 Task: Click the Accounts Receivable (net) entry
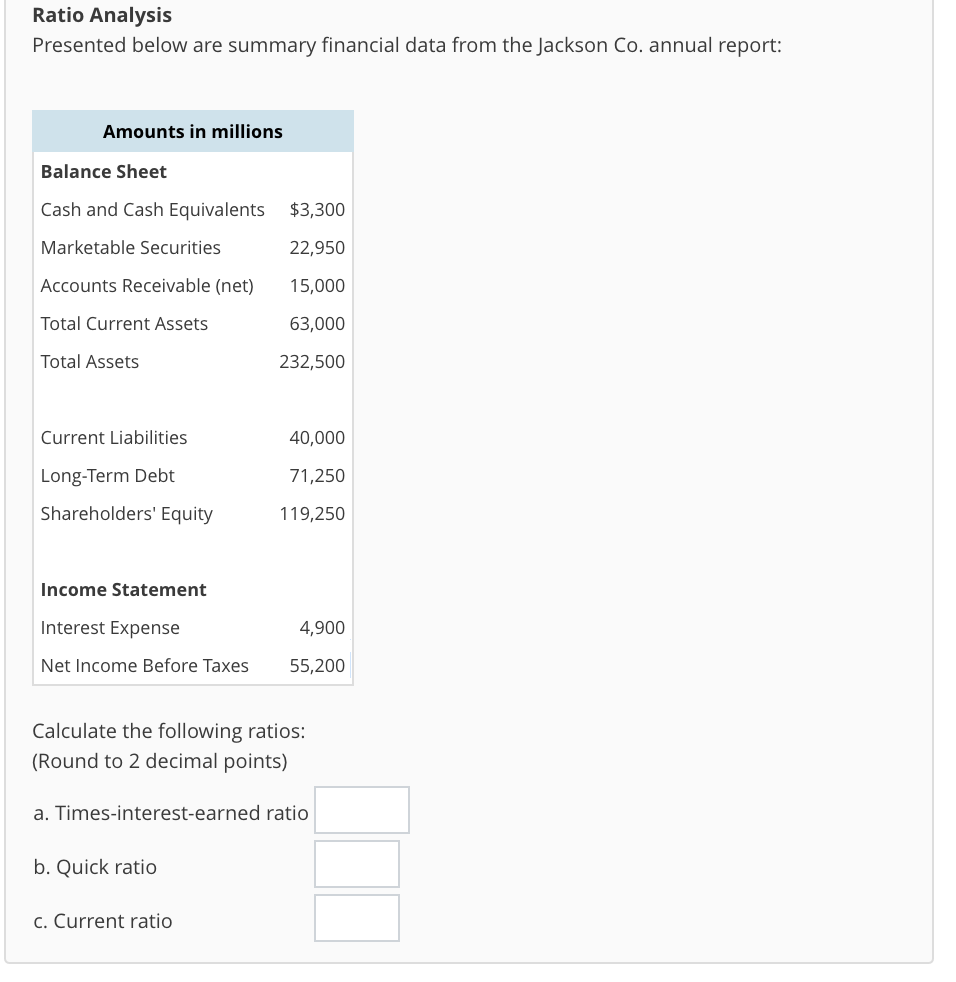pyautogui.click(x=146, y=285)
